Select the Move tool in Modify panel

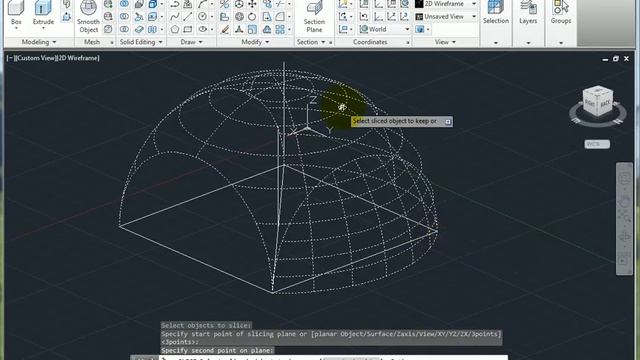(252, 4)
